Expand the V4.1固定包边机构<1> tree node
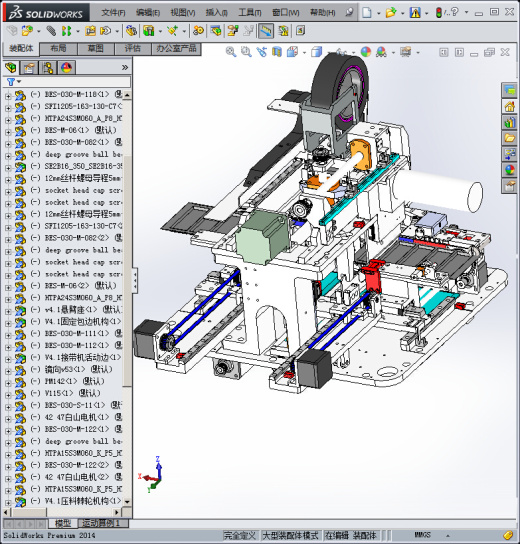This screenshot has width=520, height=544. (8, 323)
